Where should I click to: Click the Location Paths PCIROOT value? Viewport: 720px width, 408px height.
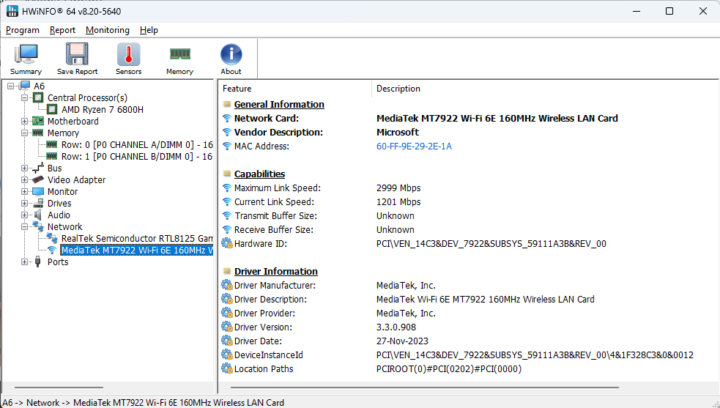pyautogui.click(x=449, y=369)
